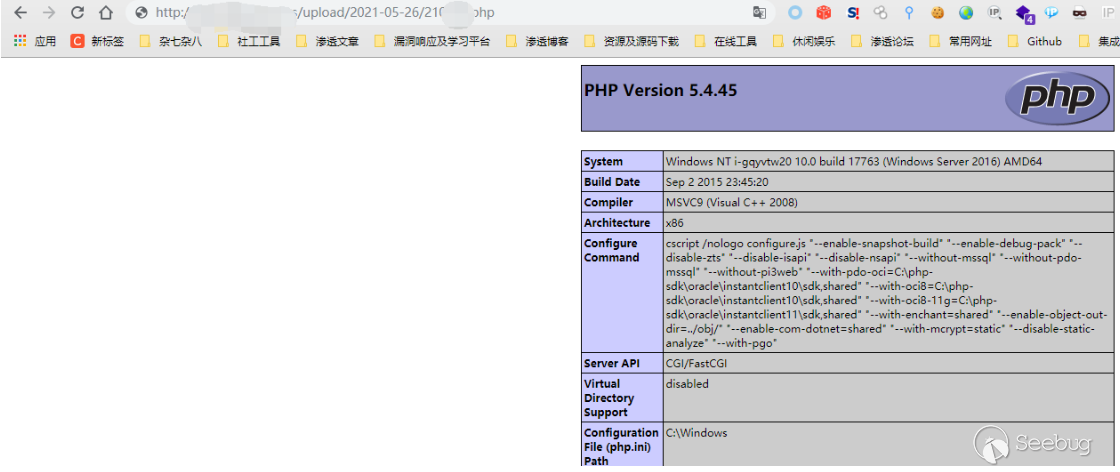1120x472 pixels.
Task: Click the C:\Windows path value
Action: click(x=696, y=433)
